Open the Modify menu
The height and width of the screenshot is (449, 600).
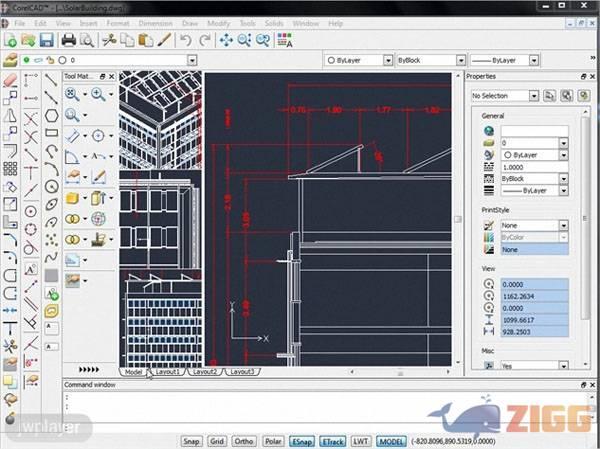coord(218,23)
